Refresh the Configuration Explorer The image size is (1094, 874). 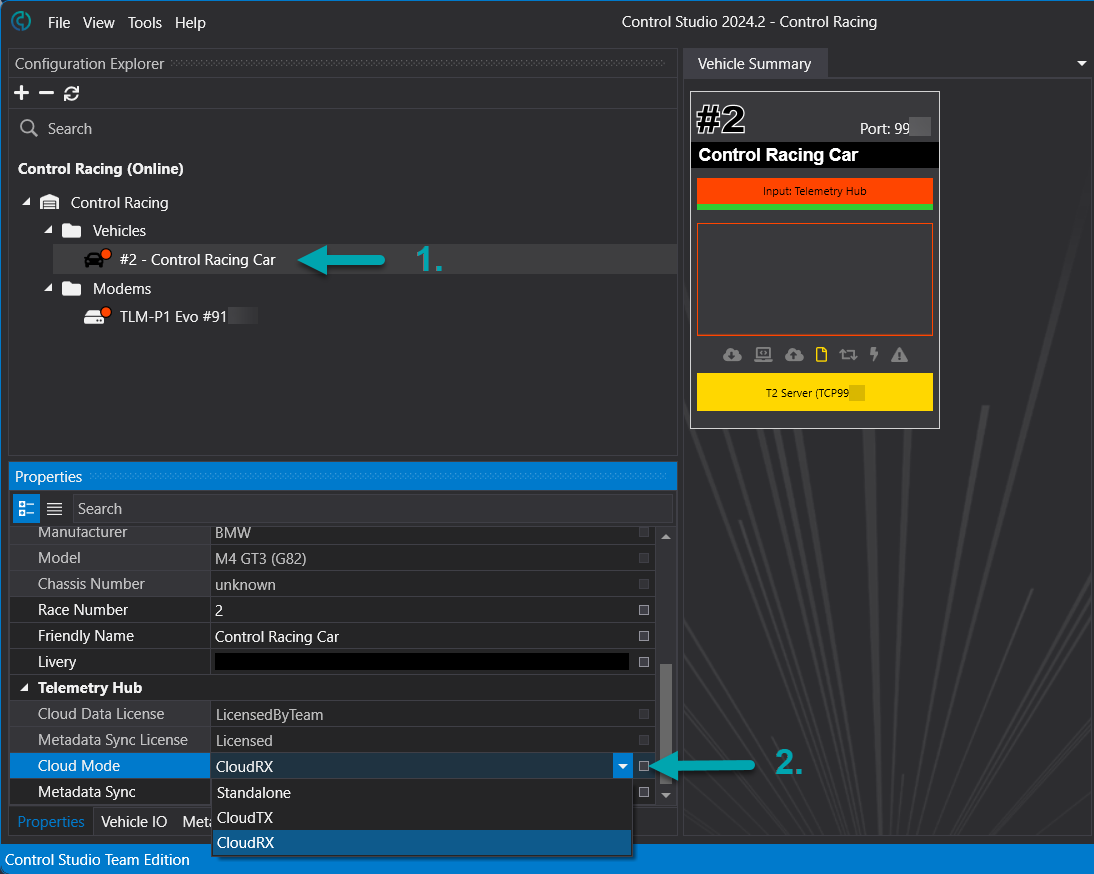pyautogui.click(x=71, y=93)
